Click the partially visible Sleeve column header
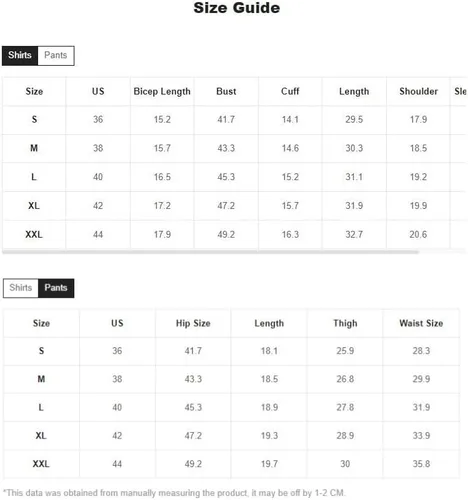The width and height of the screenshot is (468, 500). (x=460, y=91)
